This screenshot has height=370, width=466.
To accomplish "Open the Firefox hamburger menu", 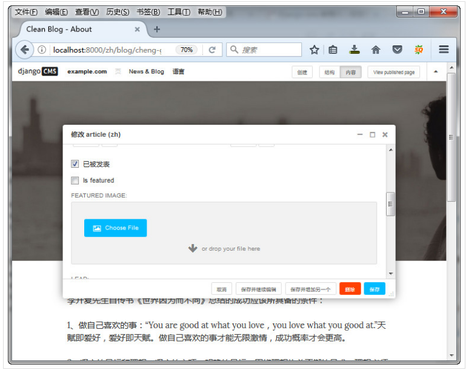I will click(x=443, y=50).
